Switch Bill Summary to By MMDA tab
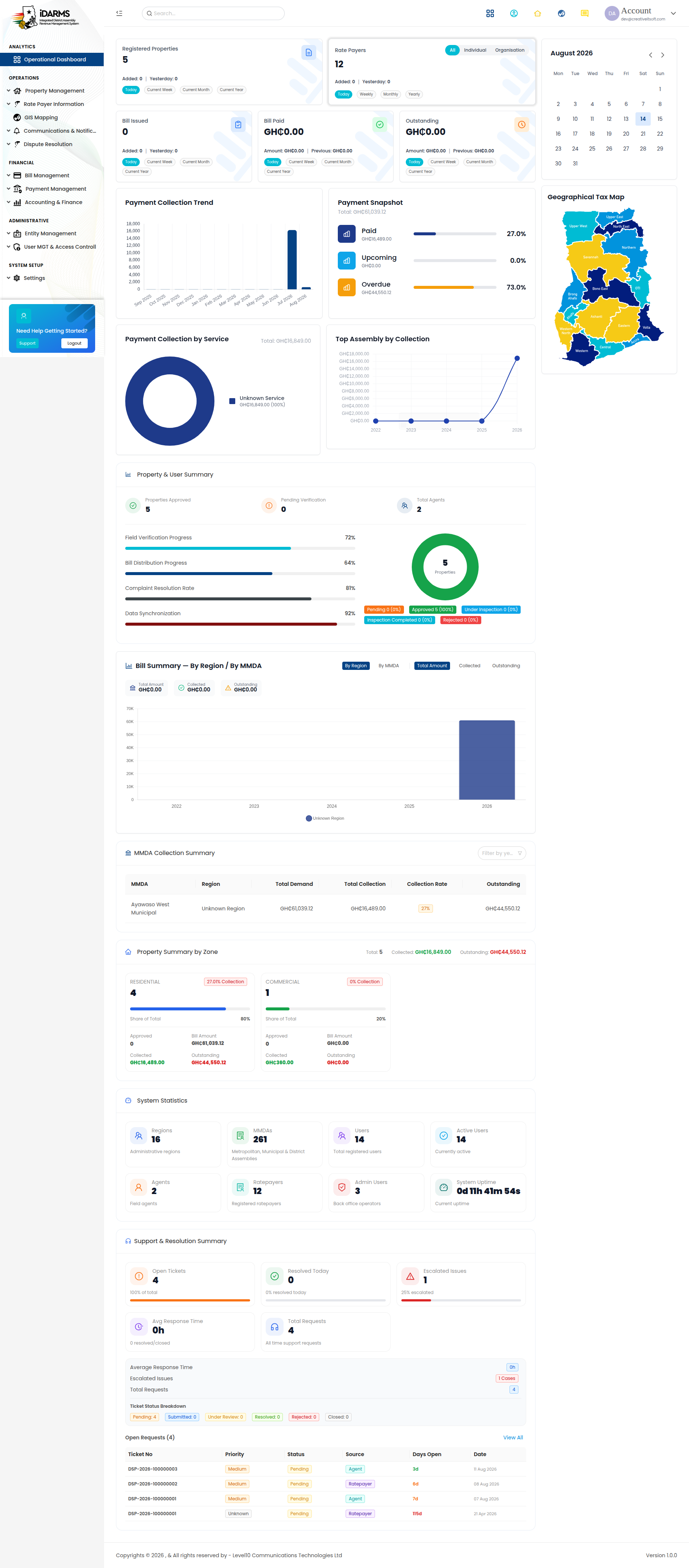 388,666
